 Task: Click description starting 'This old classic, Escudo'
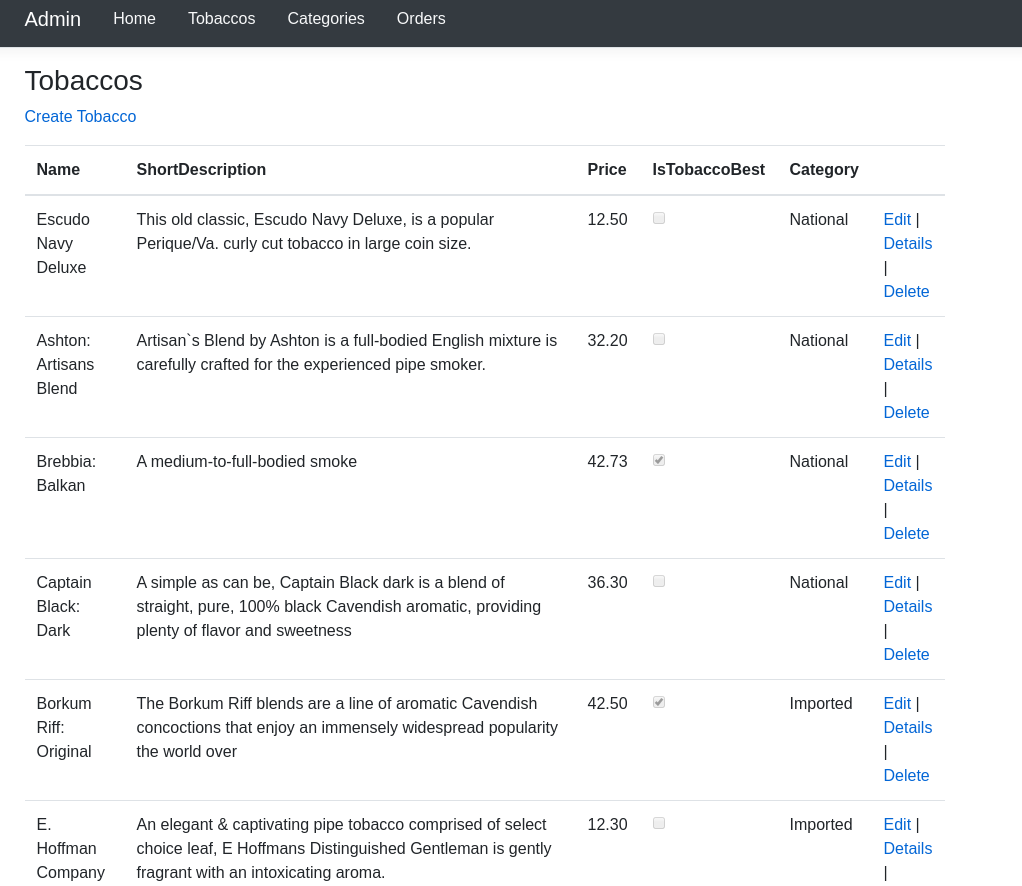tap(315, 231)
